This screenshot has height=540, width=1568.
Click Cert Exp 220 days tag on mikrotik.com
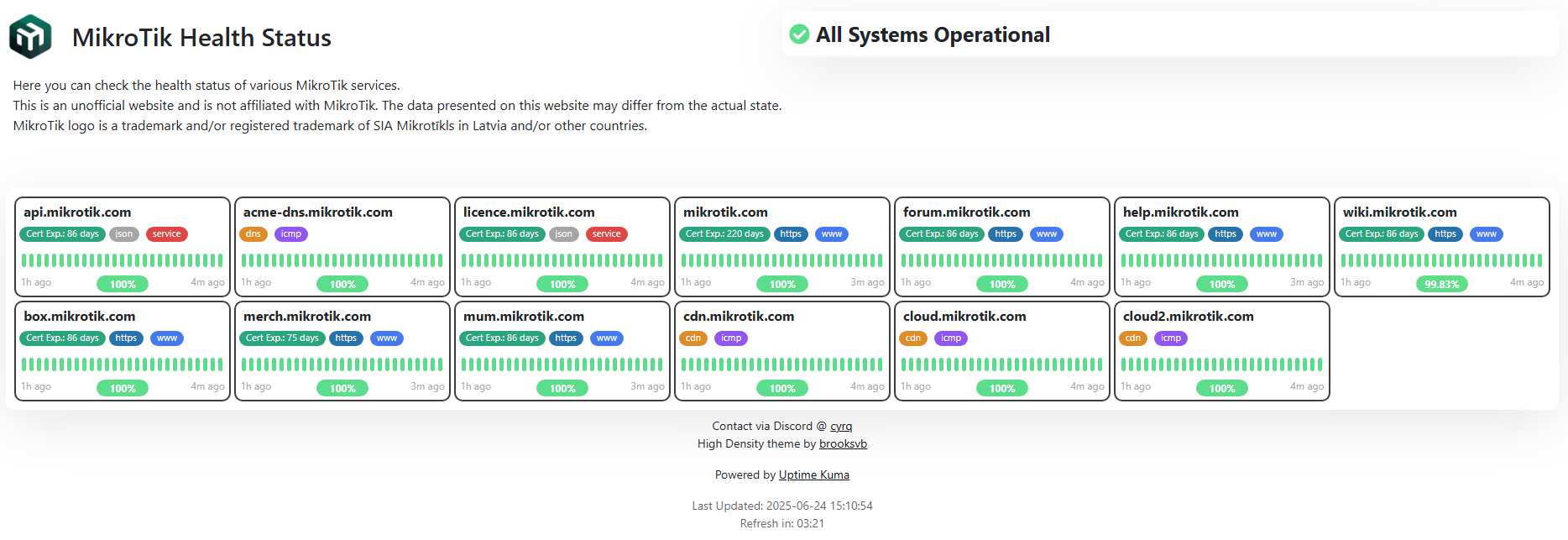click(724, 234)
